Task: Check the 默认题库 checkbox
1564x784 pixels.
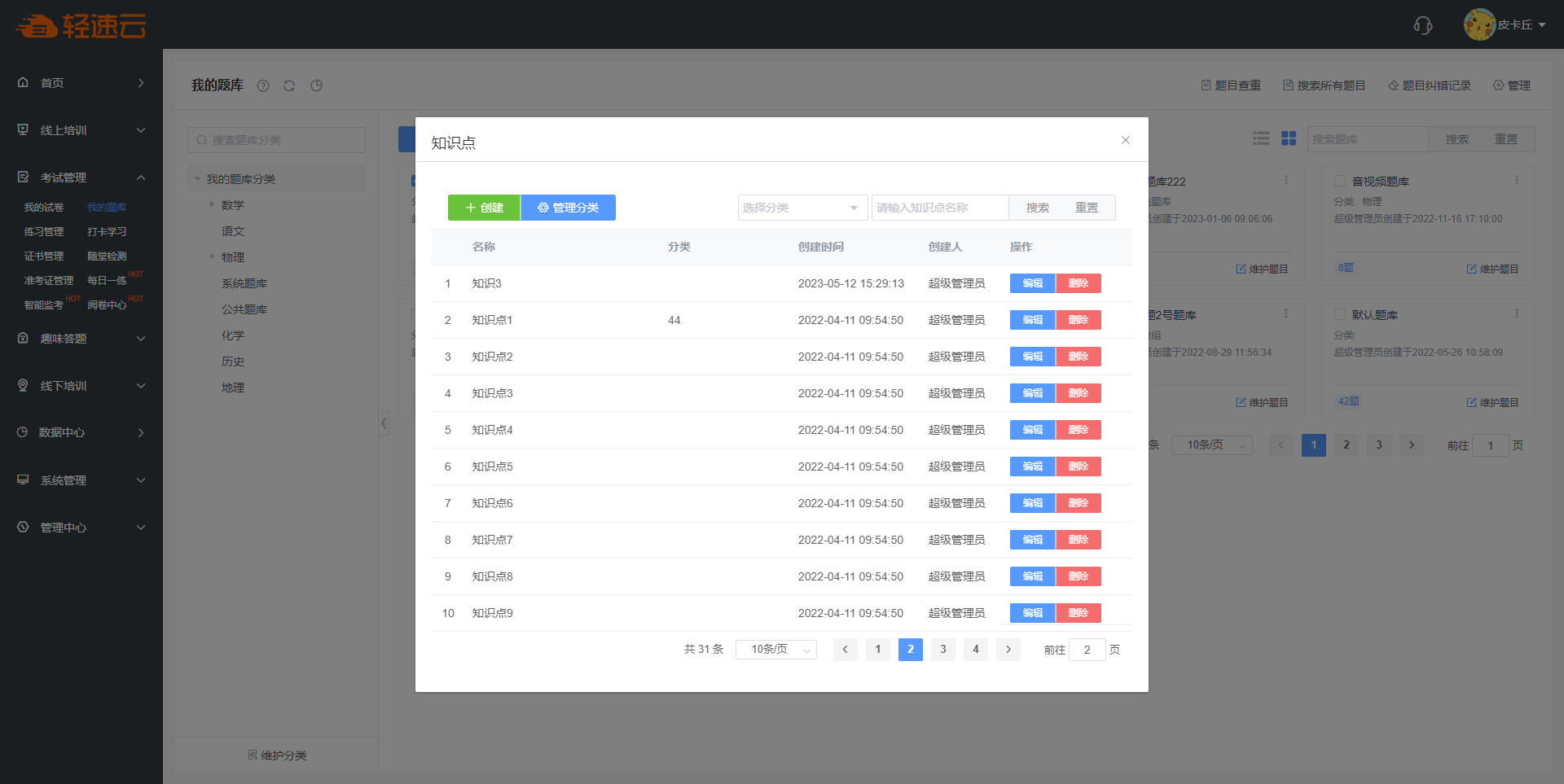Action: coord(1339,314)
